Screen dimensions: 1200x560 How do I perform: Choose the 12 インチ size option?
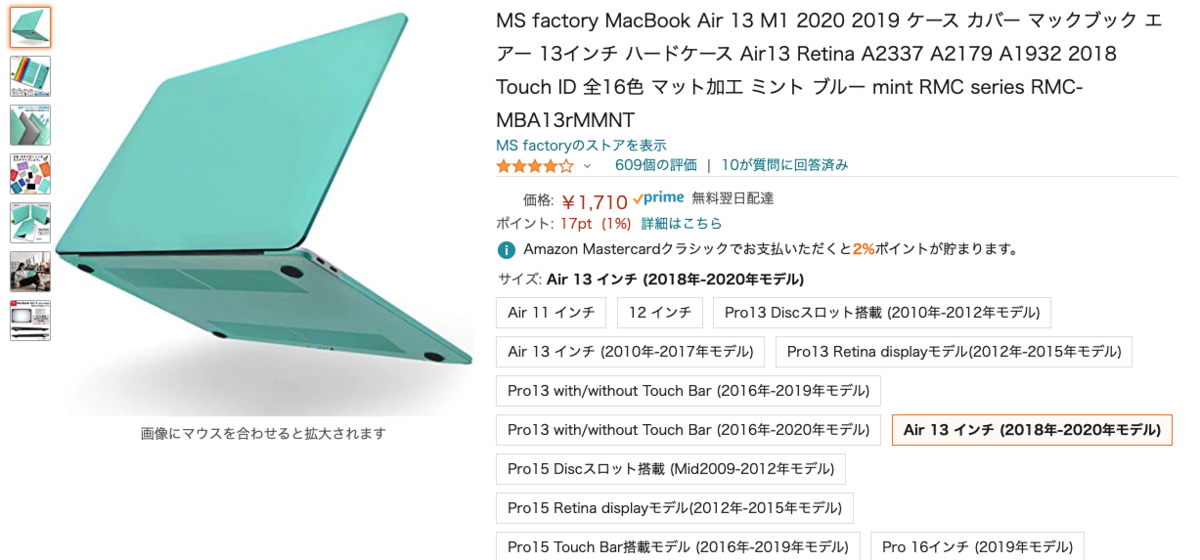[660, 312]
